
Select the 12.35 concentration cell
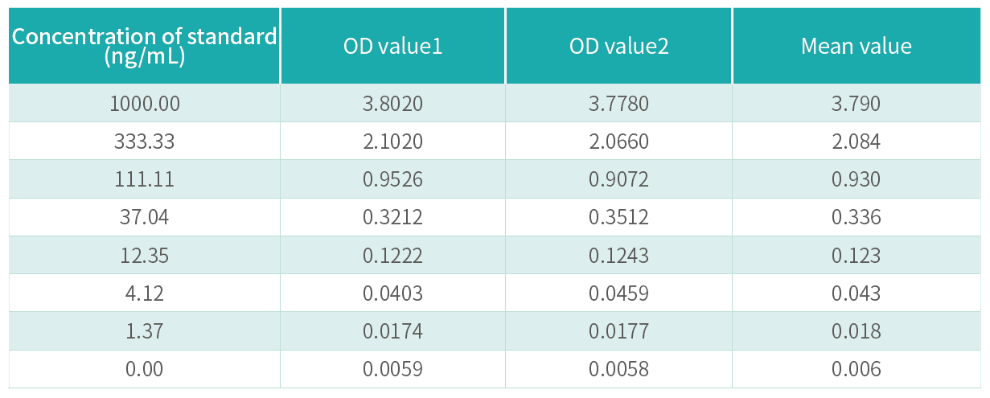tap(145, 255)
